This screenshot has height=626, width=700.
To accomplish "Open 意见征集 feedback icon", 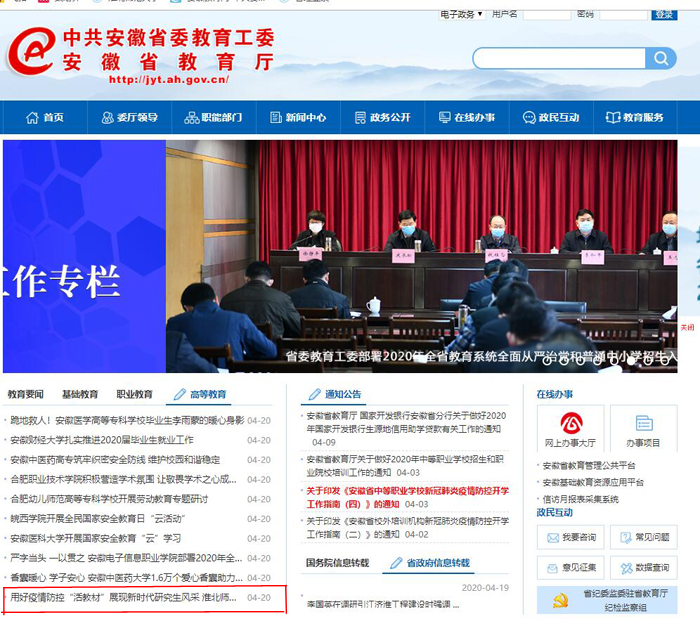I will [570, 567].
